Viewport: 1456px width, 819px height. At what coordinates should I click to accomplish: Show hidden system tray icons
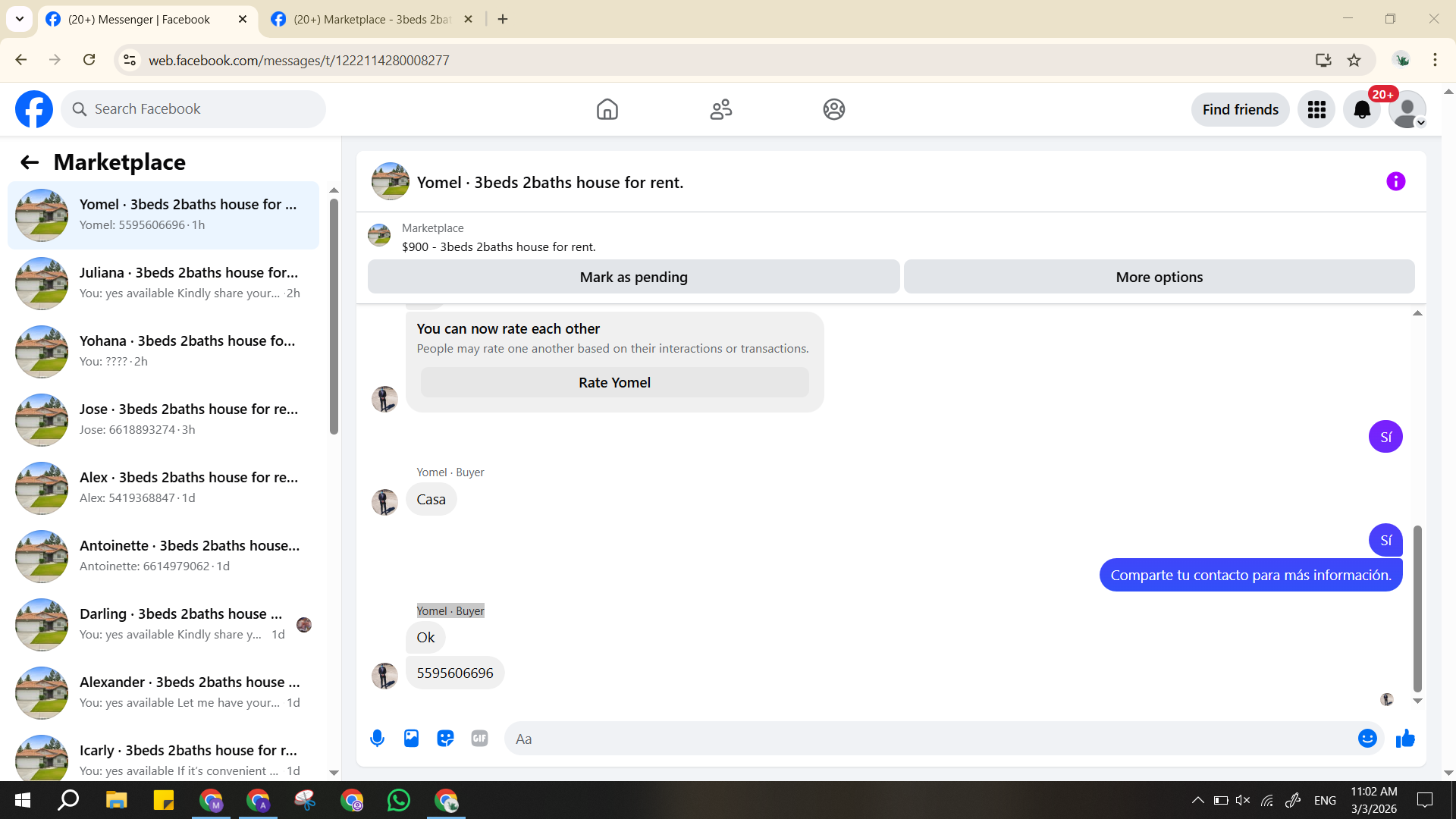[x=1197, y=800]
